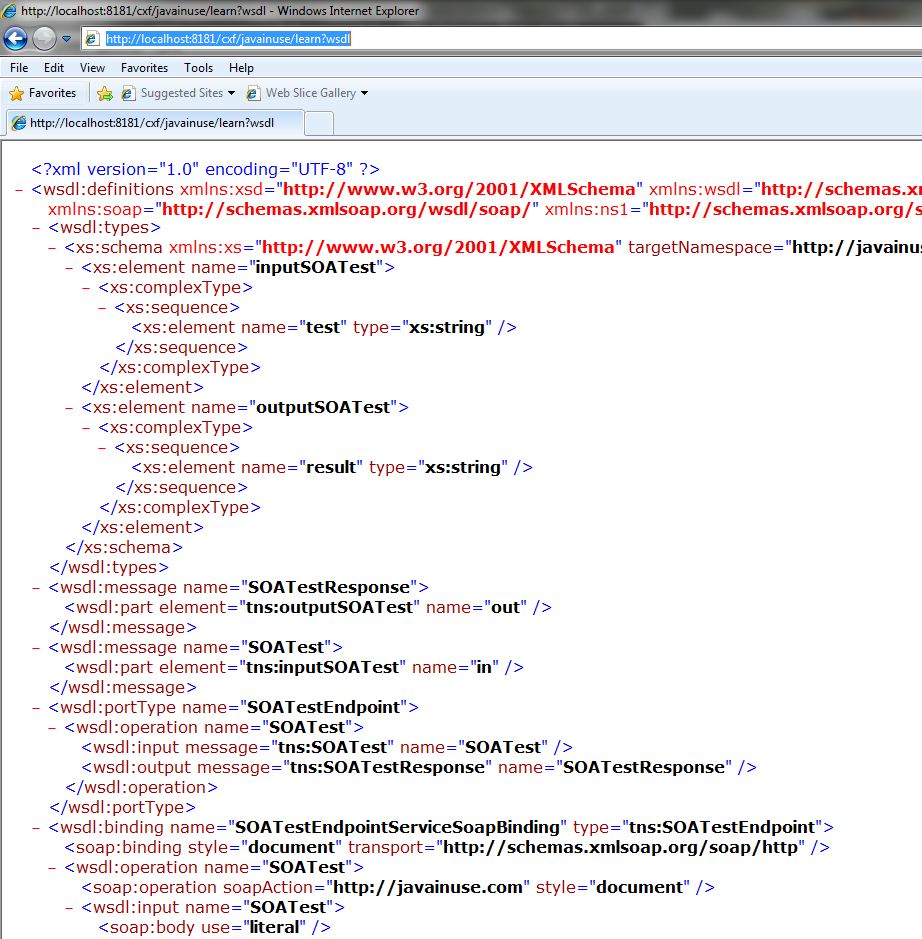
Task: Click the "test" element name value
Action: [x=323, y=328]
